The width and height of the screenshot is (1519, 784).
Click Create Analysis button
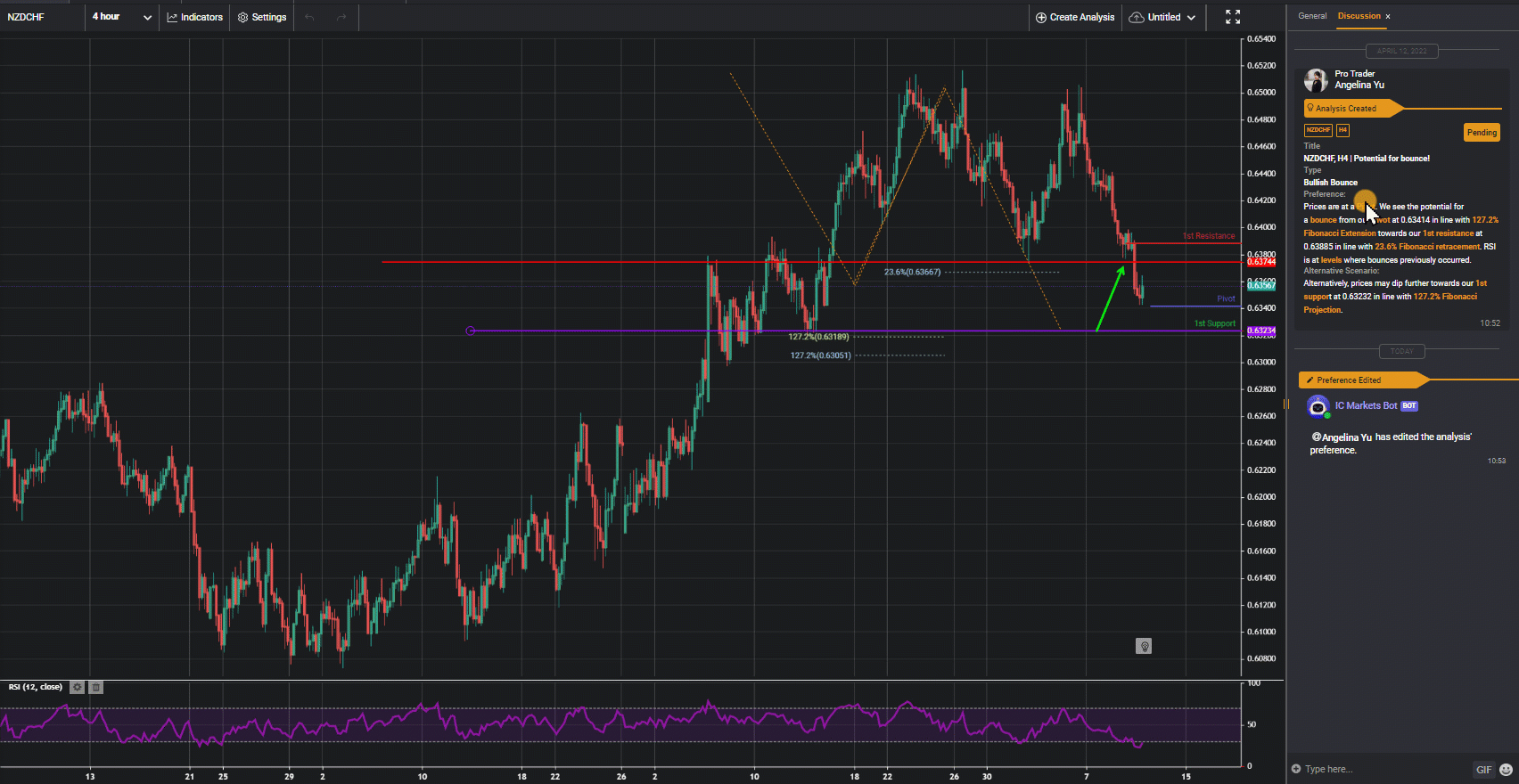click(x=1074, y=17)
